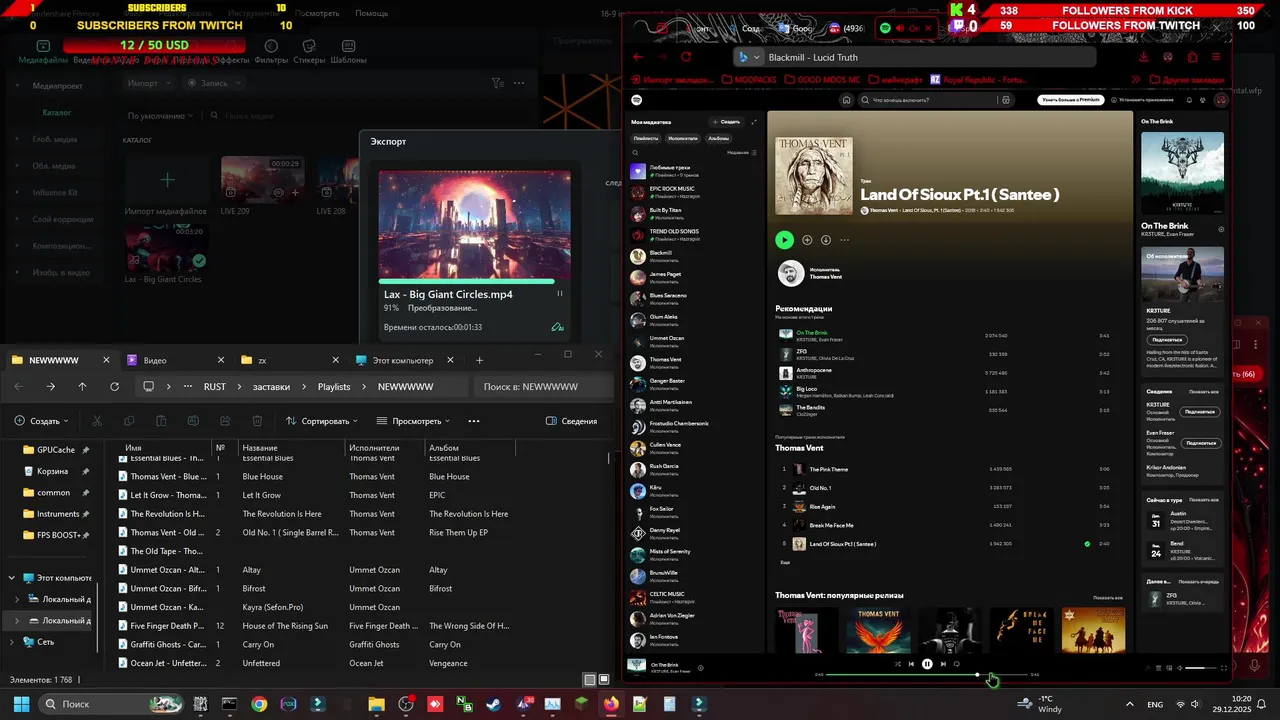Open Spotify user profile avatar
The width and height of the screenshot is (1280, 720).
point(1221,100)
